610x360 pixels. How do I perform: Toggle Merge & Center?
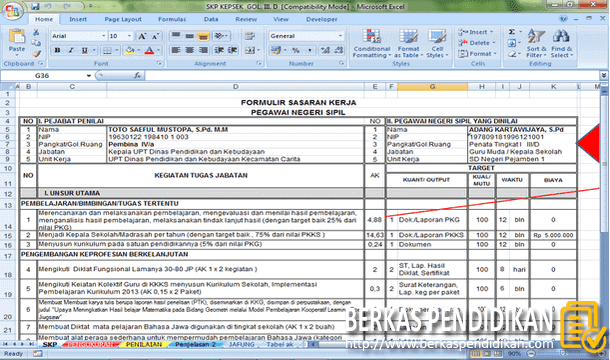click(x=249, y=50)
